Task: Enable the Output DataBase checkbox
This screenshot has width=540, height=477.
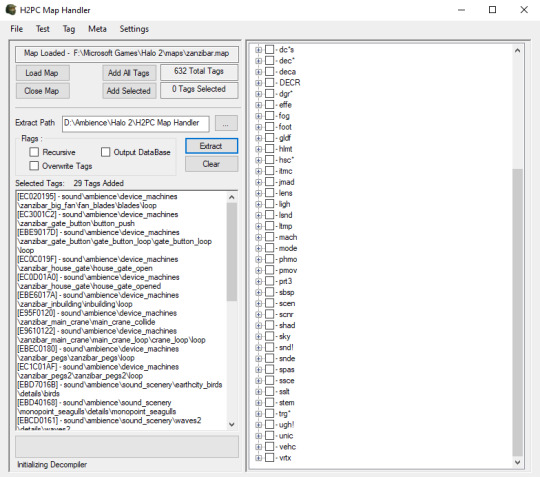Action: tap(106, 152)
